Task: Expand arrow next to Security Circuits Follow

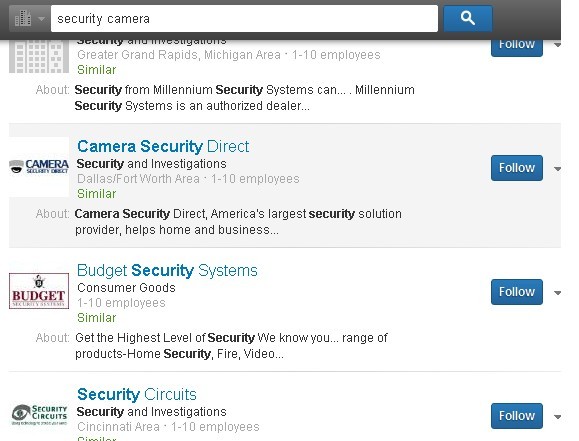Action: tap(558, 417)
